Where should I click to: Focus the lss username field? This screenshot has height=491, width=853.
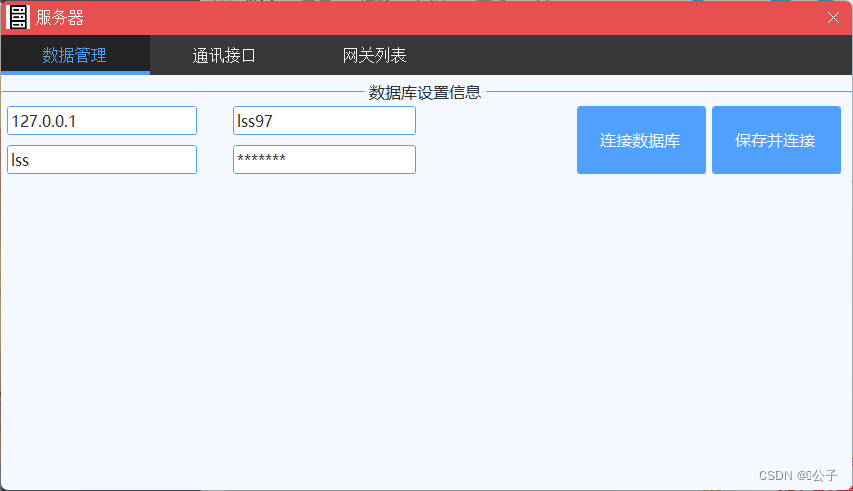pos(102,159)
